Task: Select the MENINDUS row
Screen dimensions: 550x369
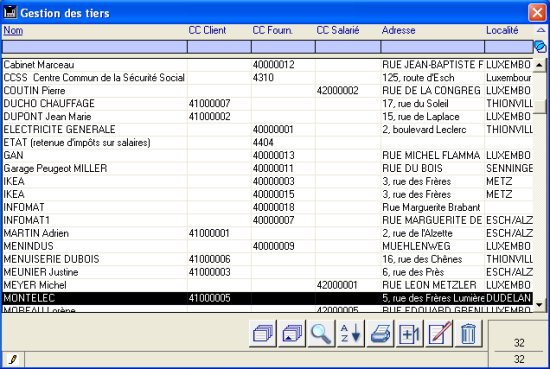Action: [x=268, y=246]
